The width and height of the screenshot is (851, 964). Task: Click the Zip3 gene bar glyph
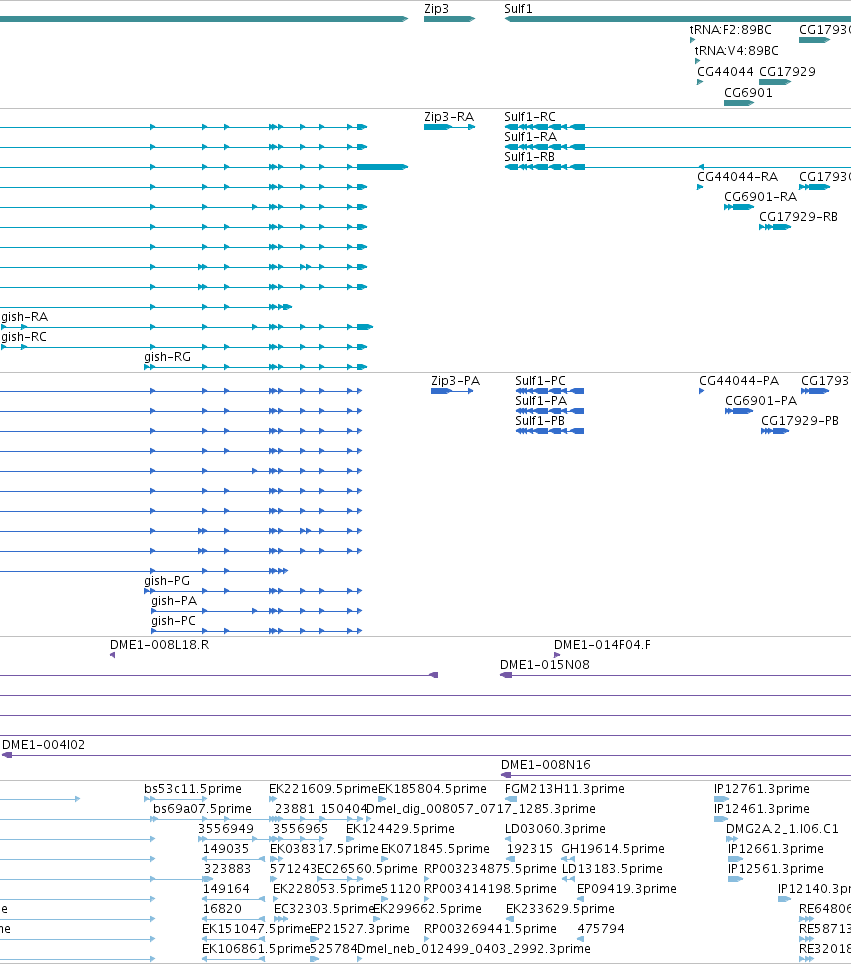[x=449, y=19]
